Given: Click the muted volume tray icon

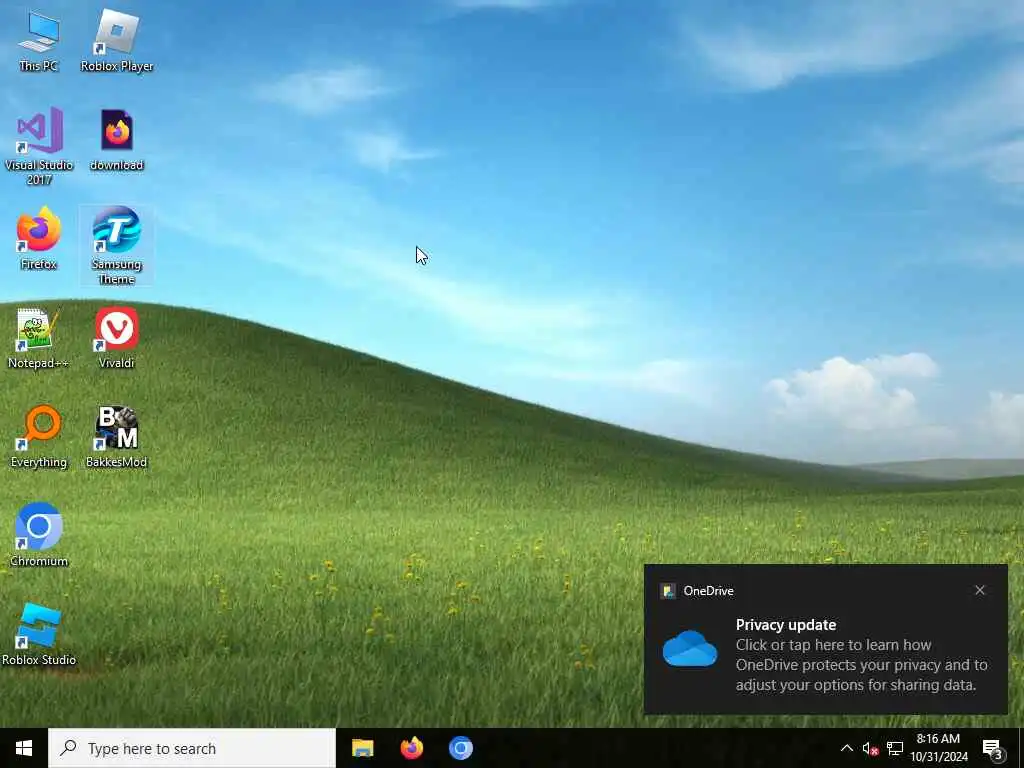Looking at the screenshot, I should [x=870, y=748].
